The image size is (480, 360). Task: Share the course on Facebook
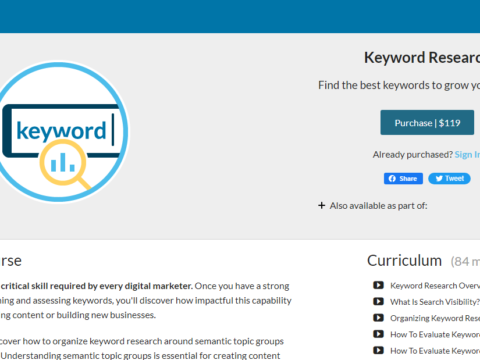(x=403, y=179)
